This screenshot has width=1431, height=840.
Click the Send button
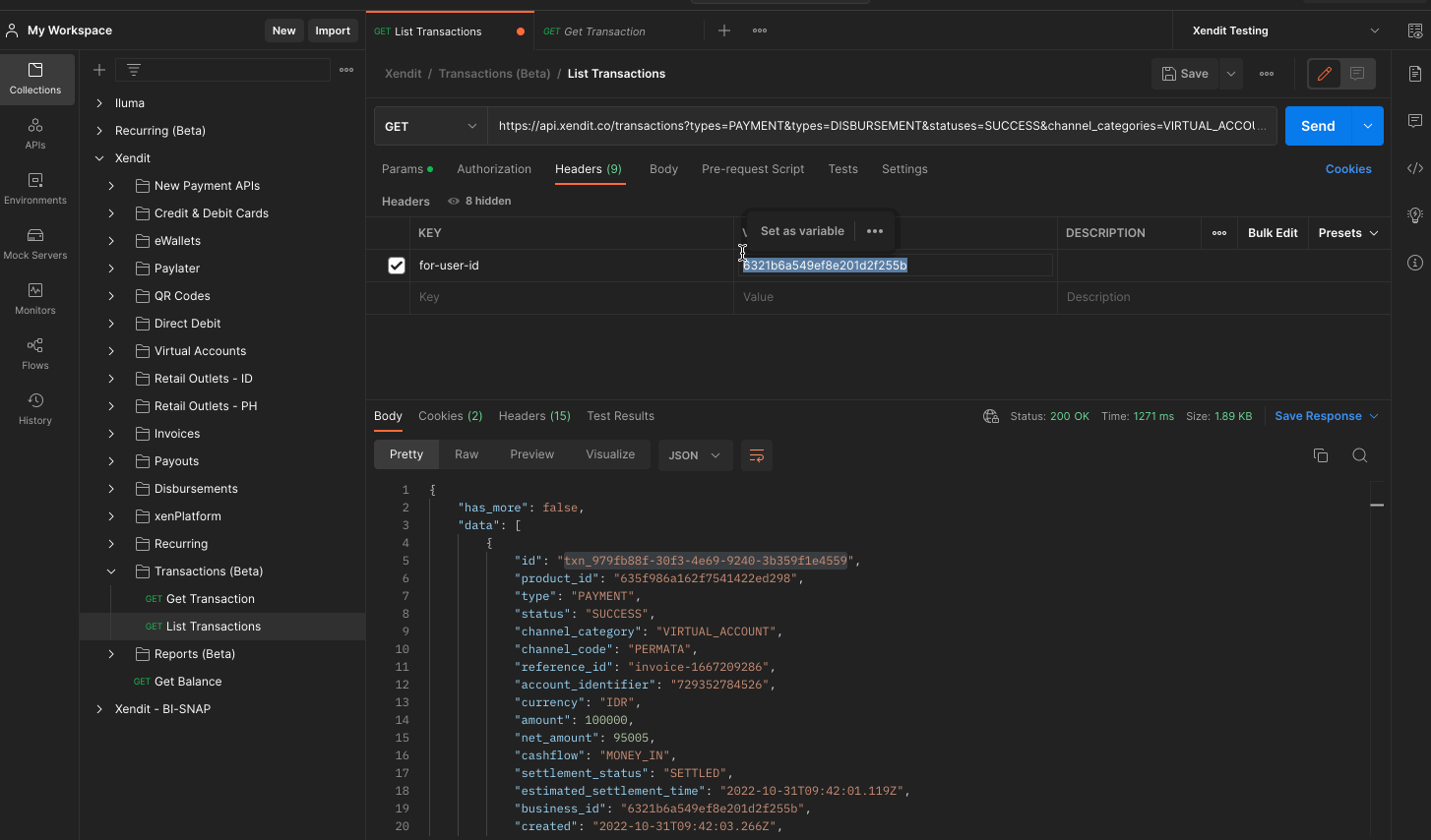1319,126
